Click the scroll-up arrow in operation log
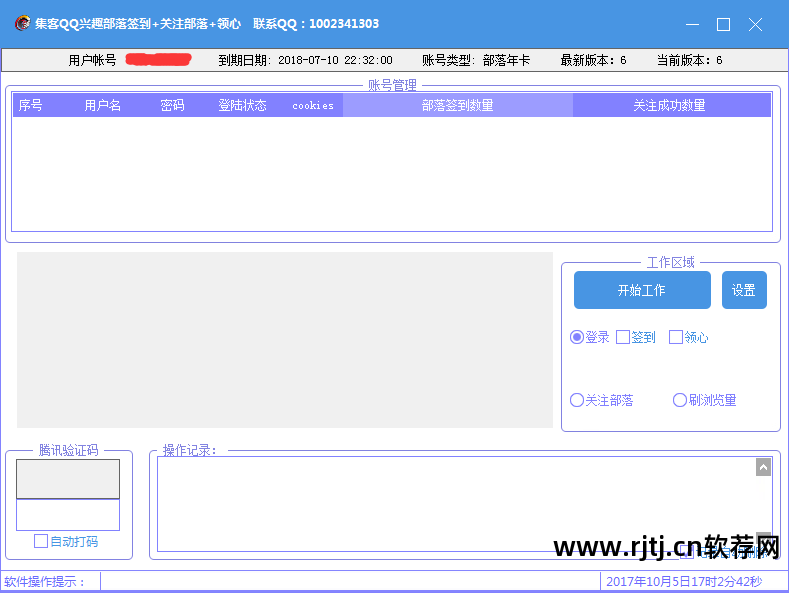Viewport: 789px width, 593px height. click(763, 467)
